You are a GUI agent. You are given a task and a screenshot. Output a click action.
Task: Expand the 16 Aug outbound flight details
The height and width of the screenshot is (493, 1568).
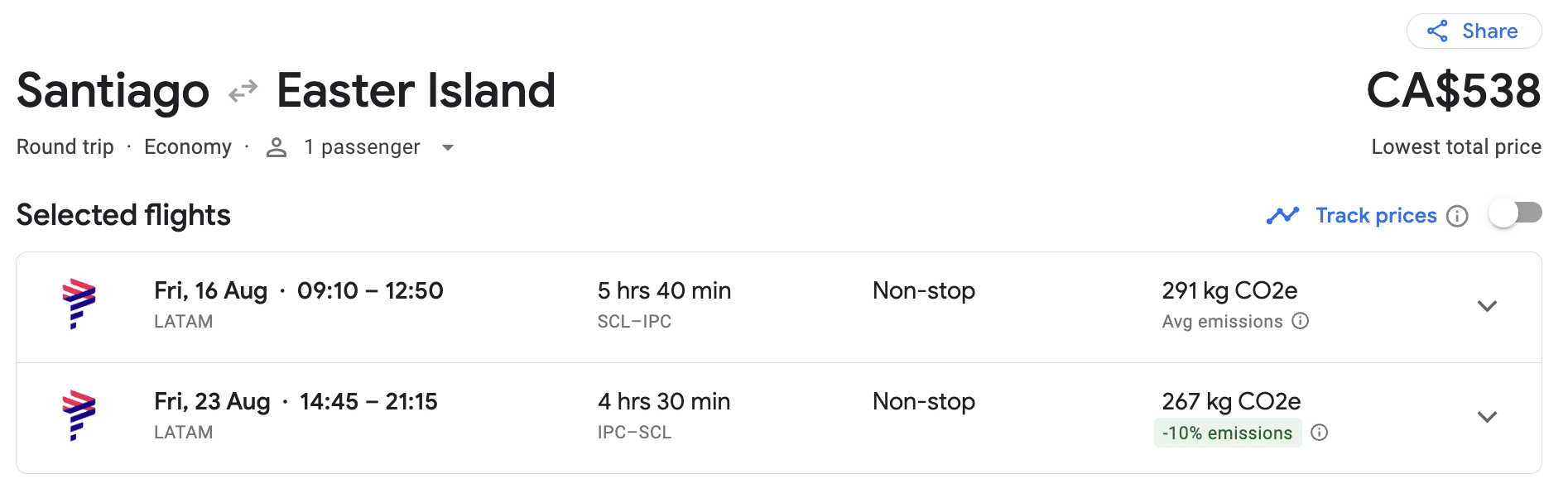click(1487, 306)
